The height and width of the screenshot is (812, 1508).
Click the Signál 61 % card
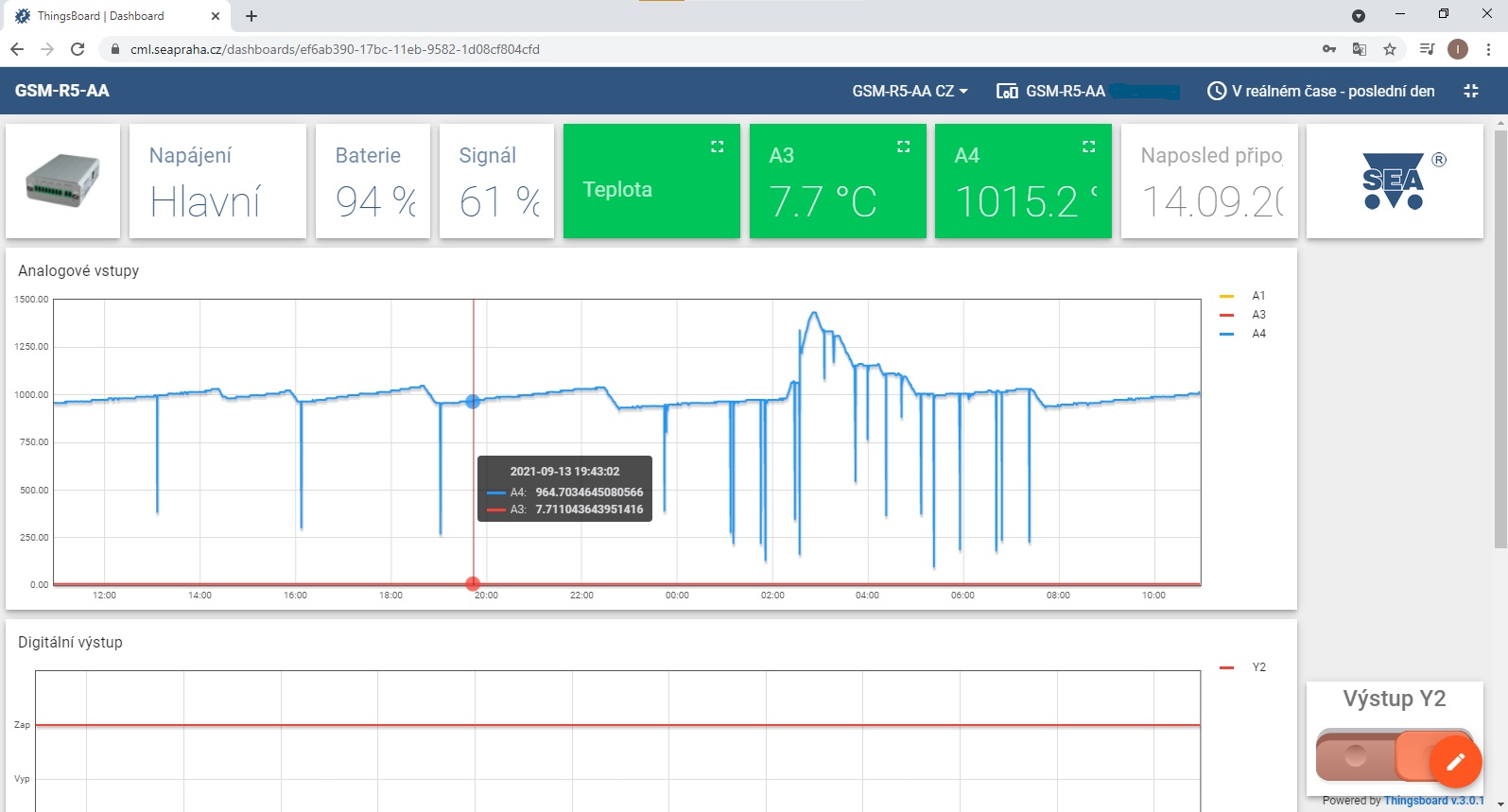click(496, 181)
